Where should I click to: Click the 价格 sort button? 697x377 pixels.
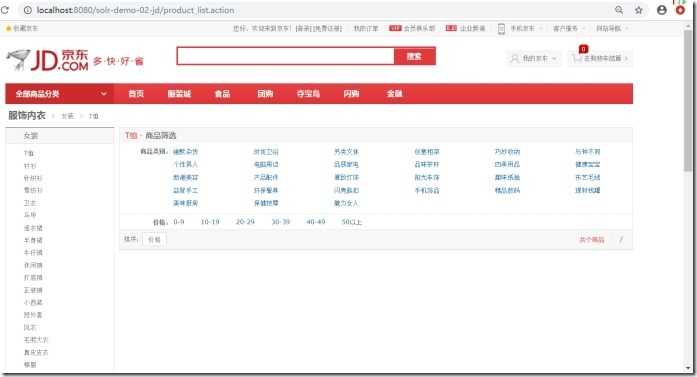154,240
